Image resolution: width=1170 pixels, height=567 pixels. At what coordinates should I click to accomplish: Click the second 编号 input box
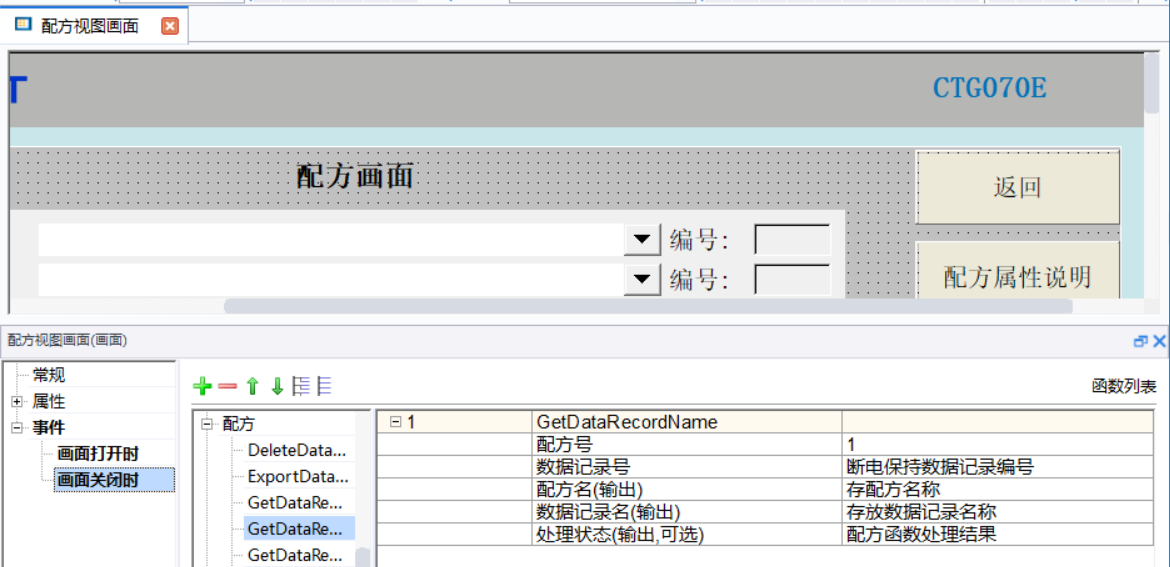pyautogui.click(x=792, y=279)
